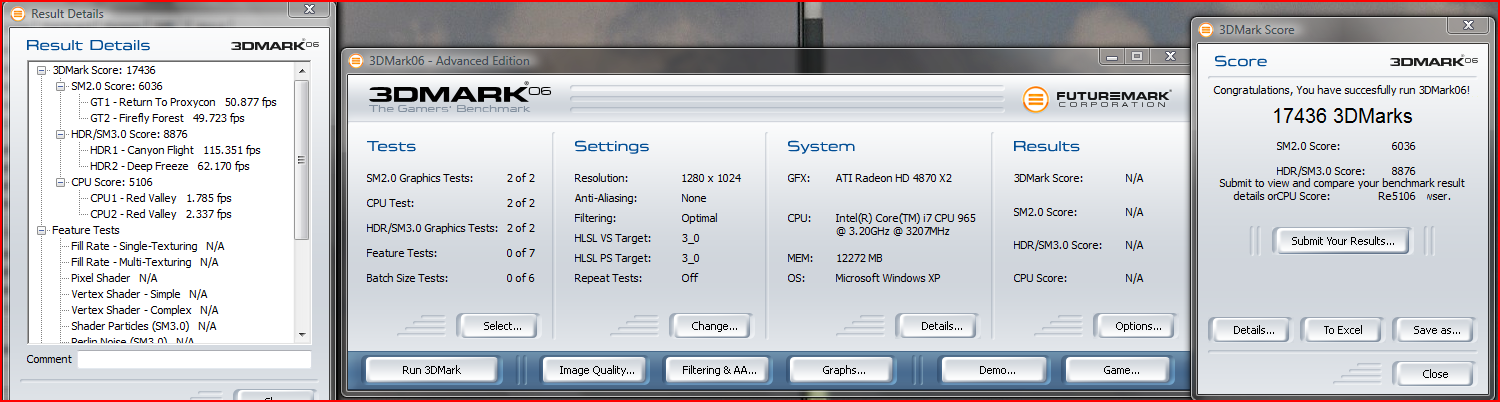Click the Change... button under Settings
1500x402 pixels.
pyautogui.click(x=714, y=326)
